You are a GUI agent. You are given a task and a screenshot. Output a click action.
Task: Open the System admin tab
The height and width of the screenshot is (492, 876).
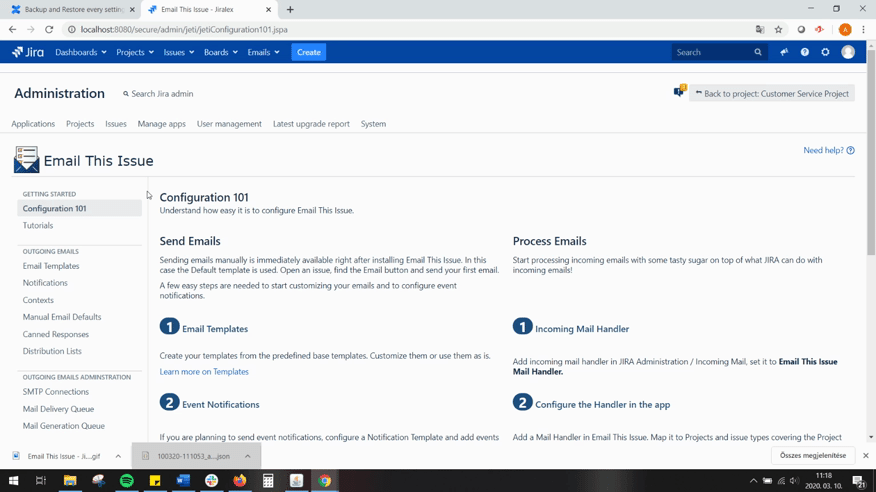[x=373, y=123]
